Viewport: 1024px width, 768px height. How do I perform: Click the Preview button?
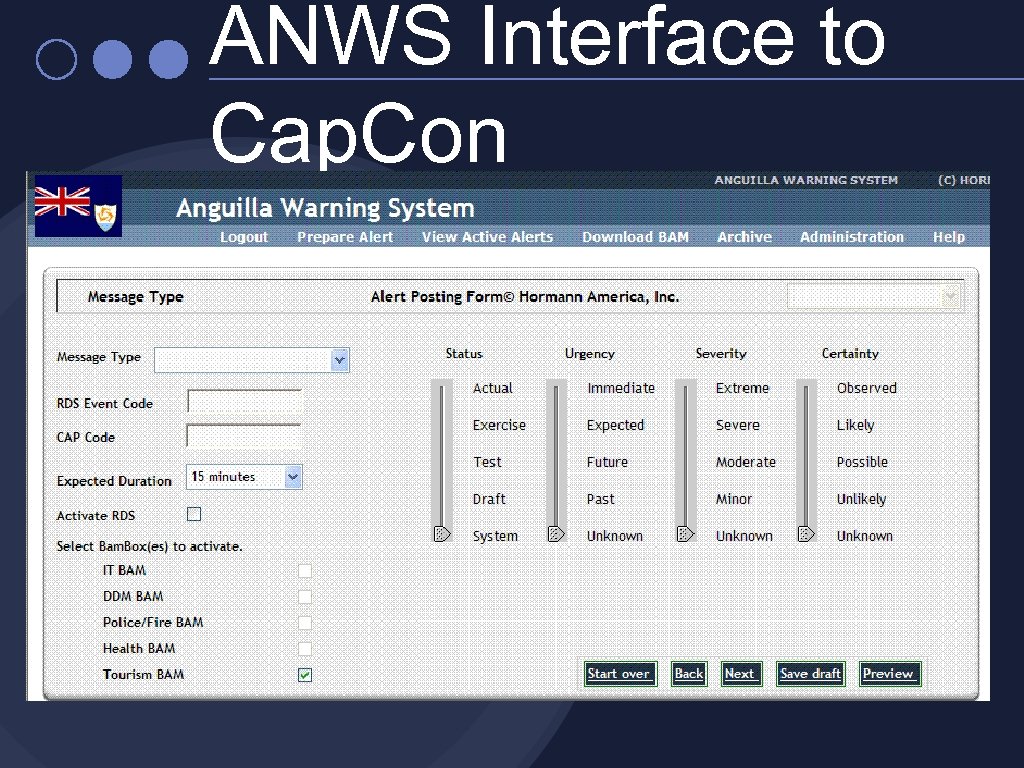pyautogui.click(x=889, y=674)
